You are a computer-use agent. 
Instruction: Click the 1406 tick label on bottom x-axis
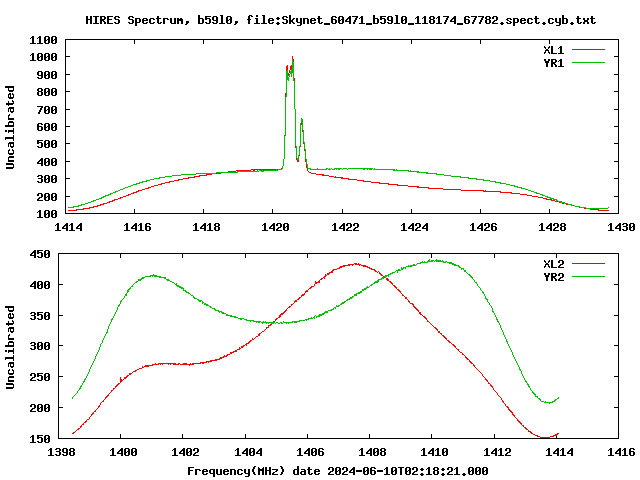pyautogui.click(x=310, y=452)
